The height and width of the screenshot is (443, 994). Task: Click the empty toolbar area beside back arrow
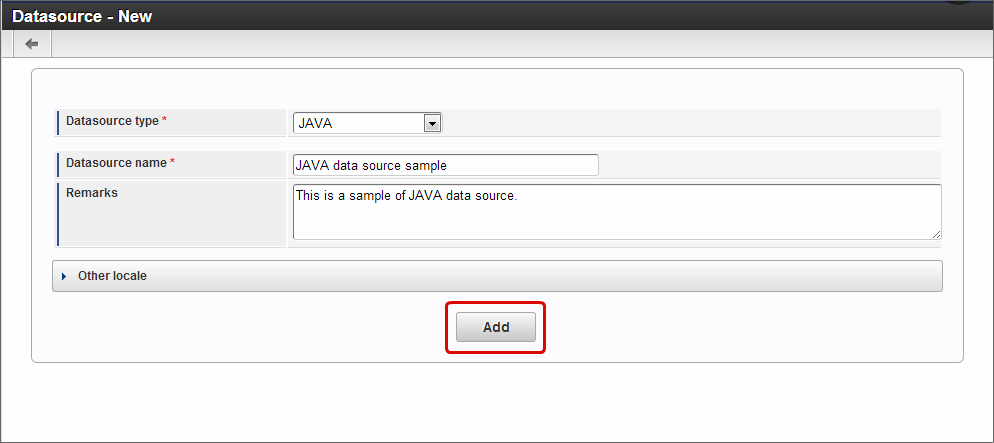520,44
